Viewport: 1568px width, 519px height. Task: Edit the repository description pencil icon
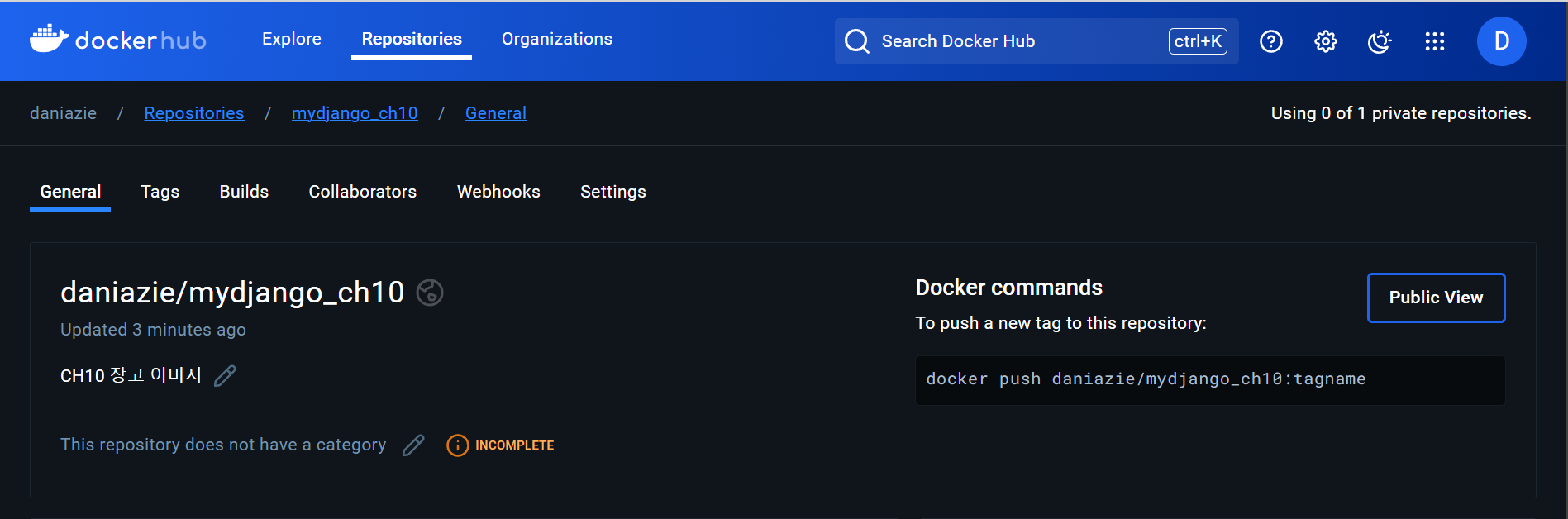click(x=225, y=376)
